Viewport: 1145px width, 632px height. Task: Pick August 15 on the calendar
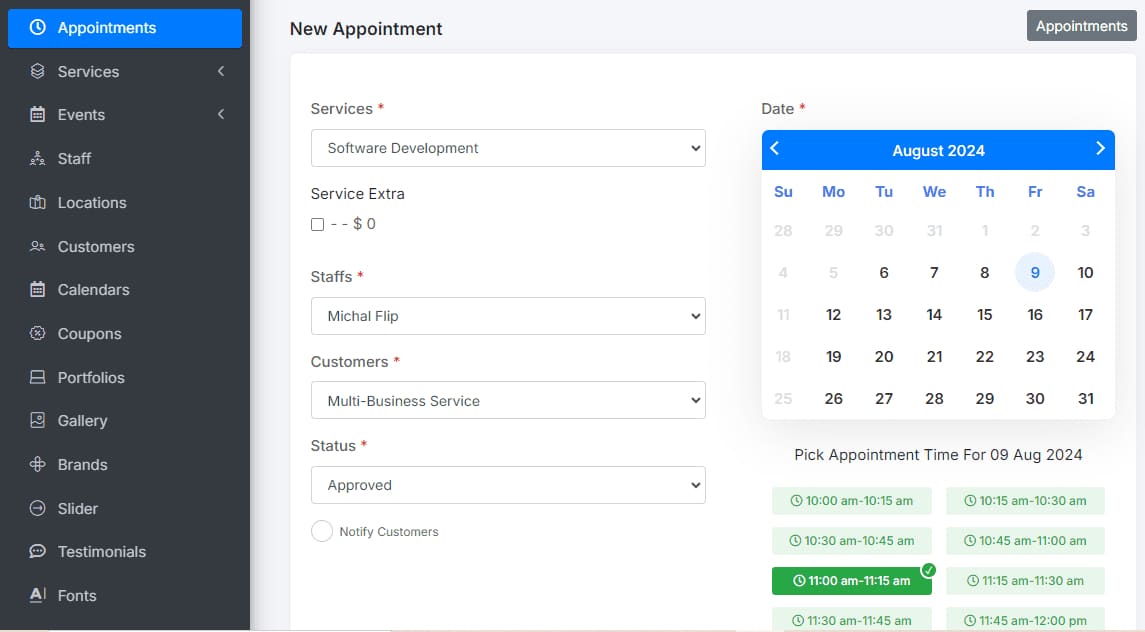point(984,315)
